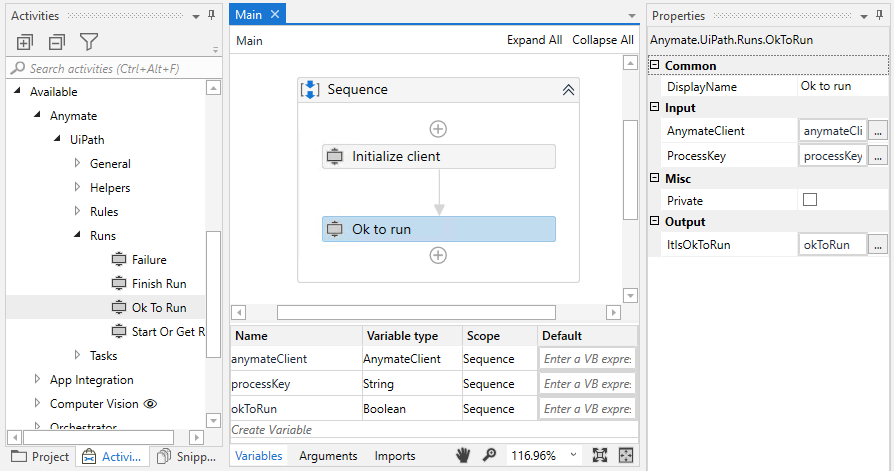This screenshot has height=471, width=894.
Task: Switch to the Imports tab
Action: pyautogui.click(x=395, y=456)
